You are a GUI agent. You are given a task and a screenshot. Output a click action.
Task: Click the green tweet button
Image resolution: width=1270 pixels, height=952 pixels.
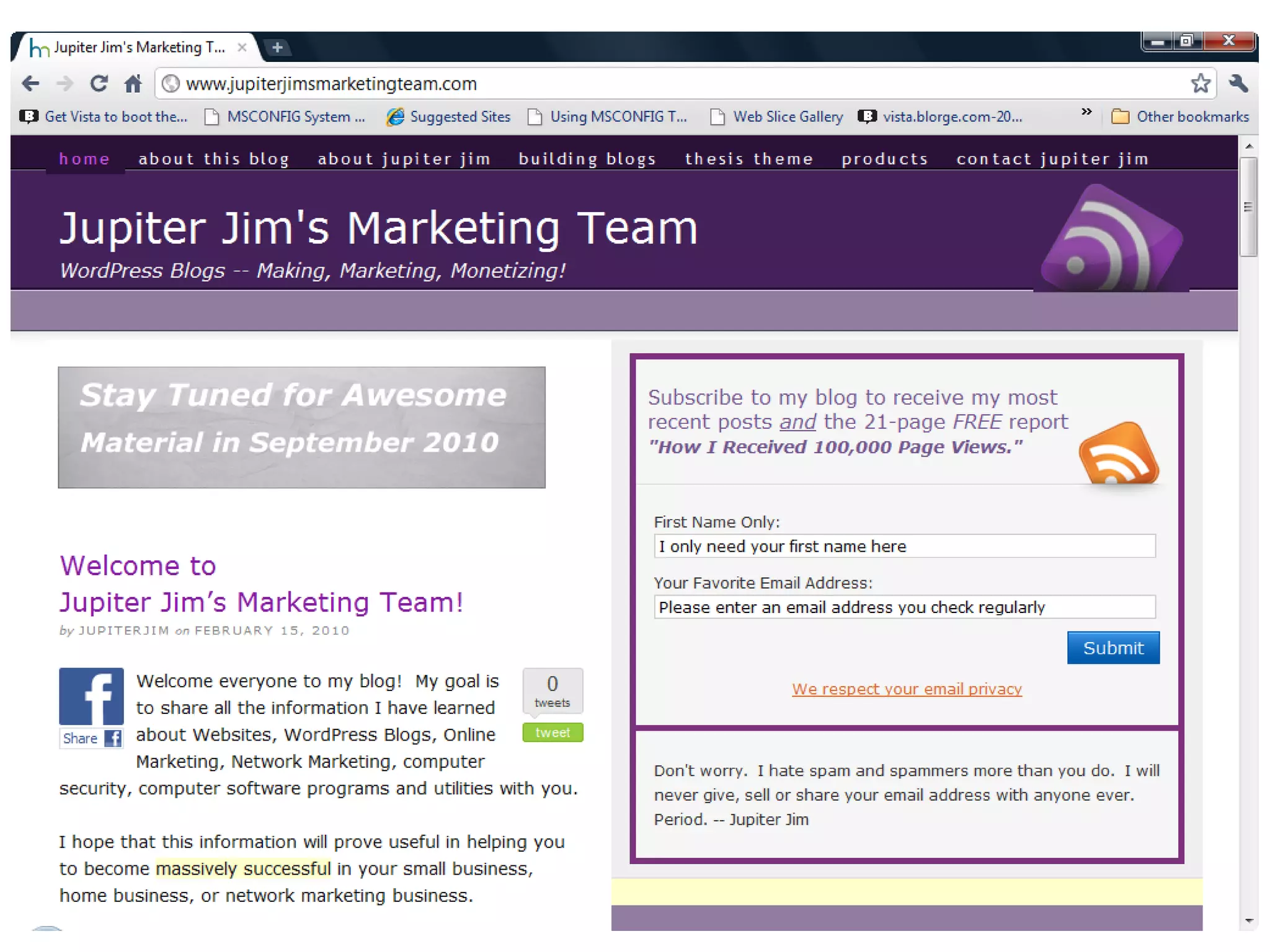[552, 733]
